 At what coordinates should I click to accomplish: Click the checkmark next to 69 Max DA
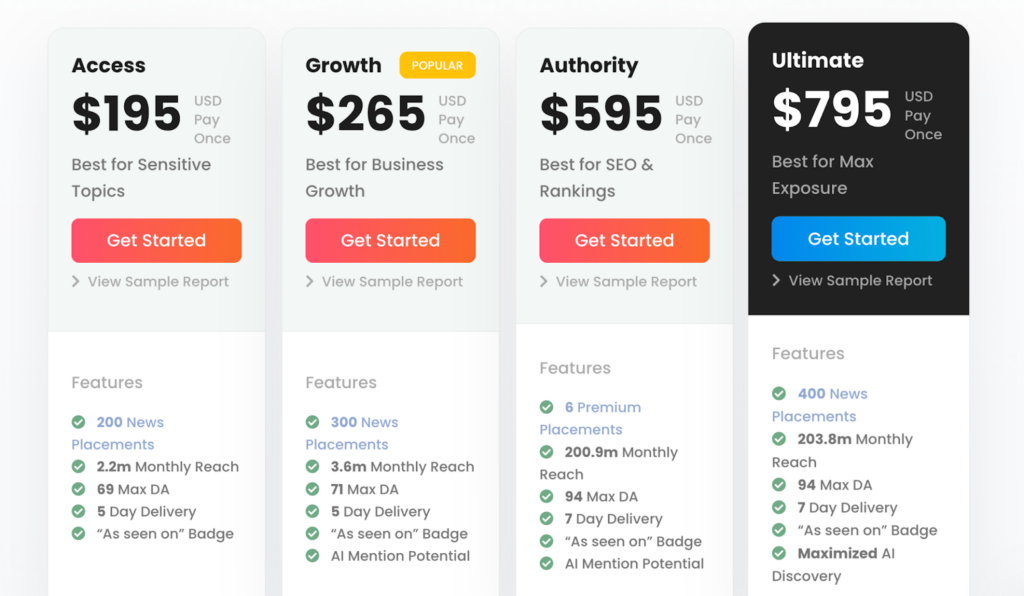[78, 489]
